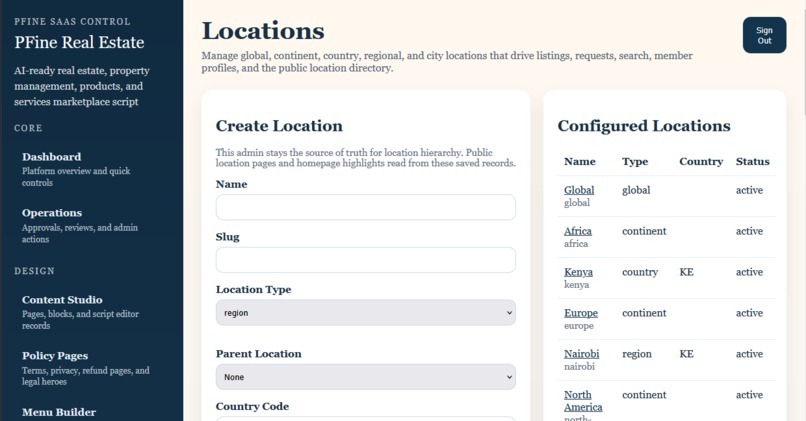The width and height of the screenshot is (806, 421).
Task: Click the 'africa' slug text
Action: (x=576, y=244)
